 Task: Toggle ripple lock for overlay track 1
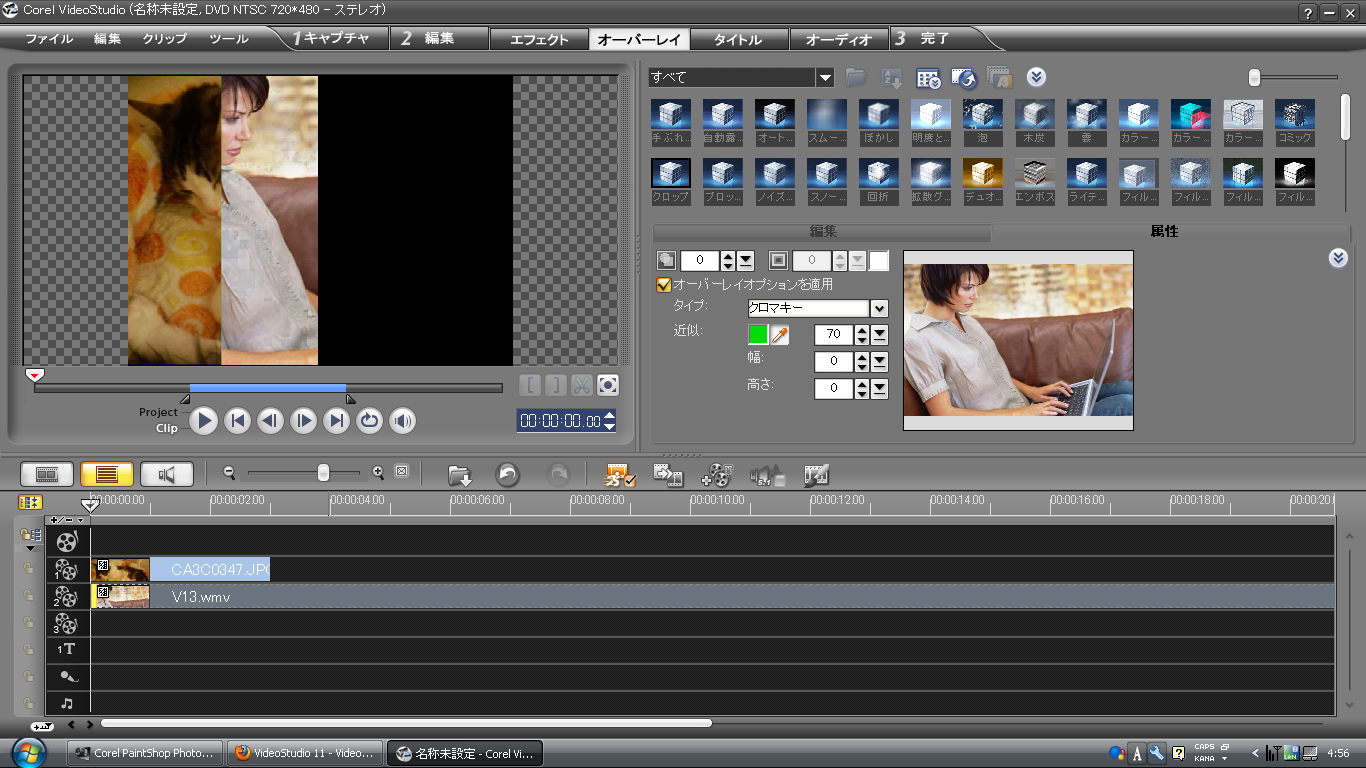coord(30,569)
